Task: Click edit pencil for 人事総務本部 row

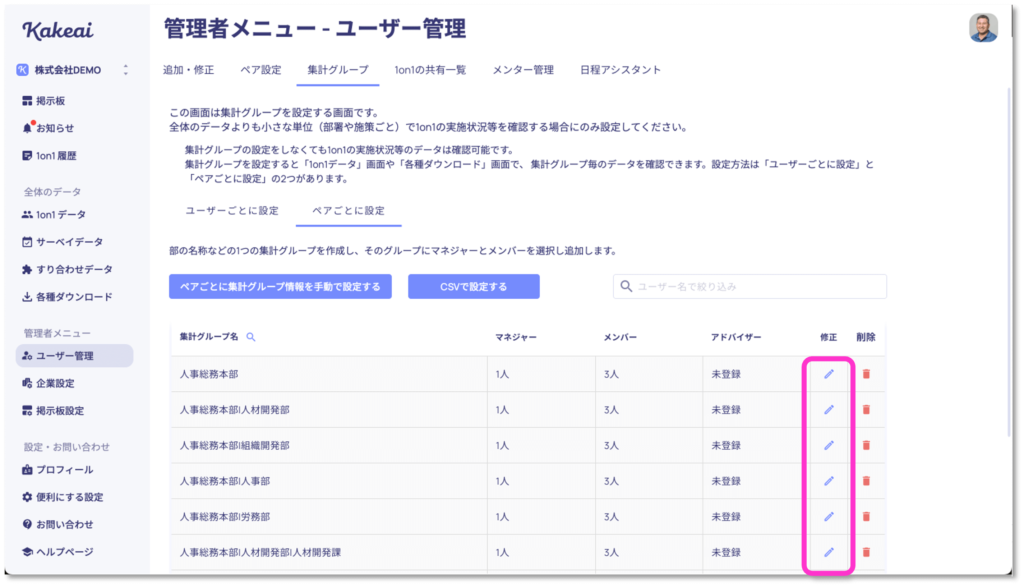Action: 829,374
